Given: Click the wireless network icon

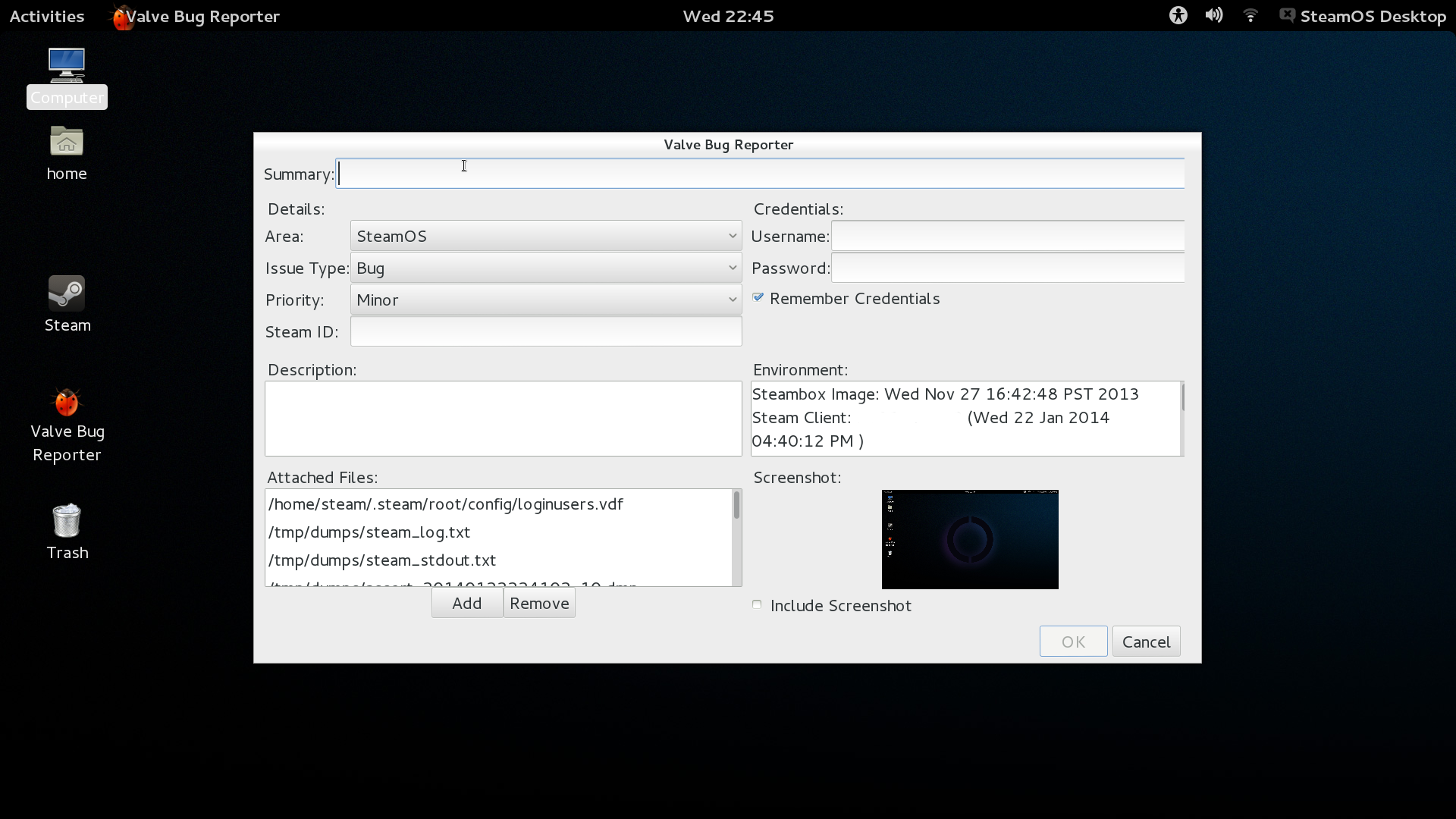Looking at the screenshot, I should (1250, 16).
